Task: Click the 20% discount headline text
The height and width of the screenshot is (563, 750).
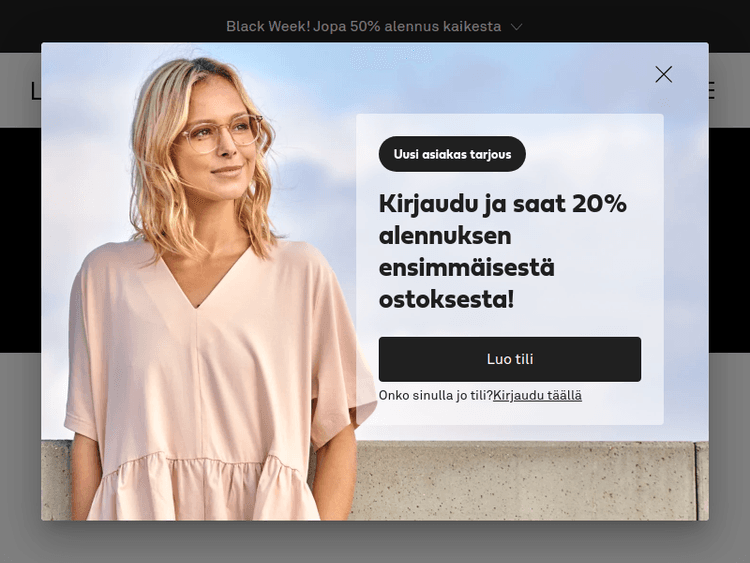Action: [502, 251]
